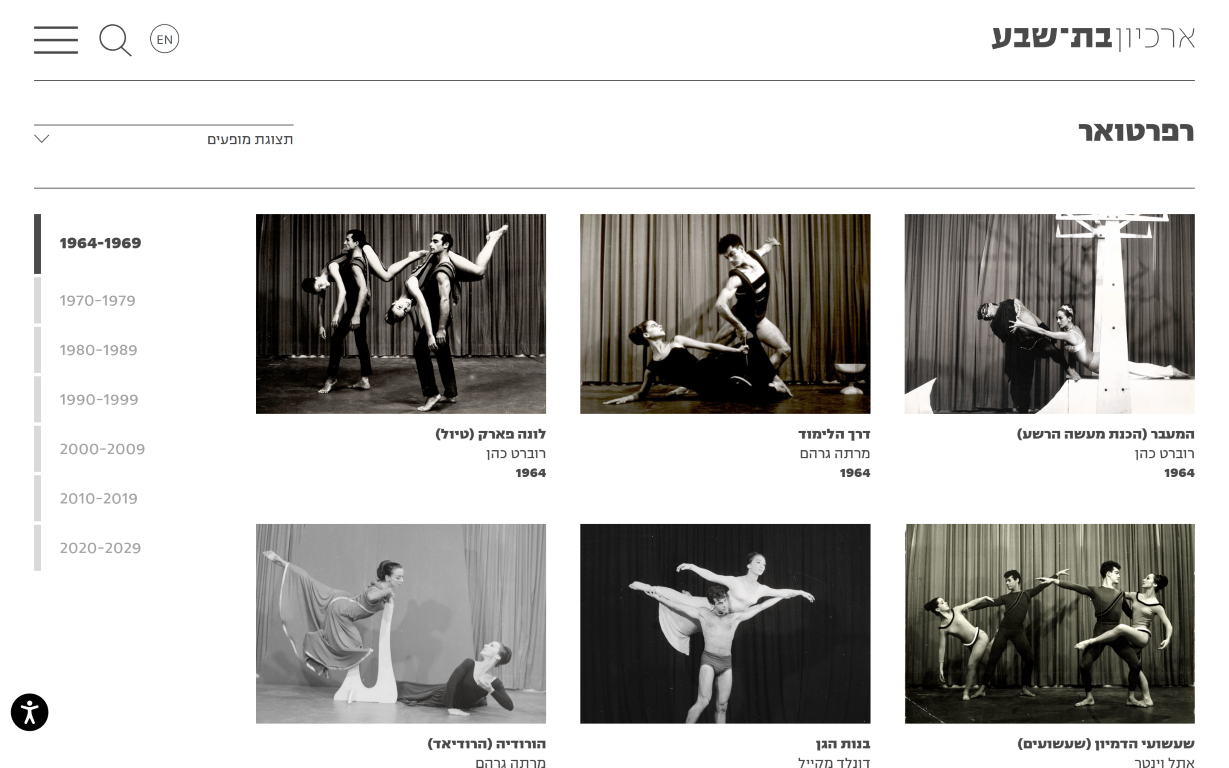Viewport: 1229px width, 768px height.
Task: Switch to the 1970-1979 decade filter
Action: pyautogui.click(x=97, y=300)
